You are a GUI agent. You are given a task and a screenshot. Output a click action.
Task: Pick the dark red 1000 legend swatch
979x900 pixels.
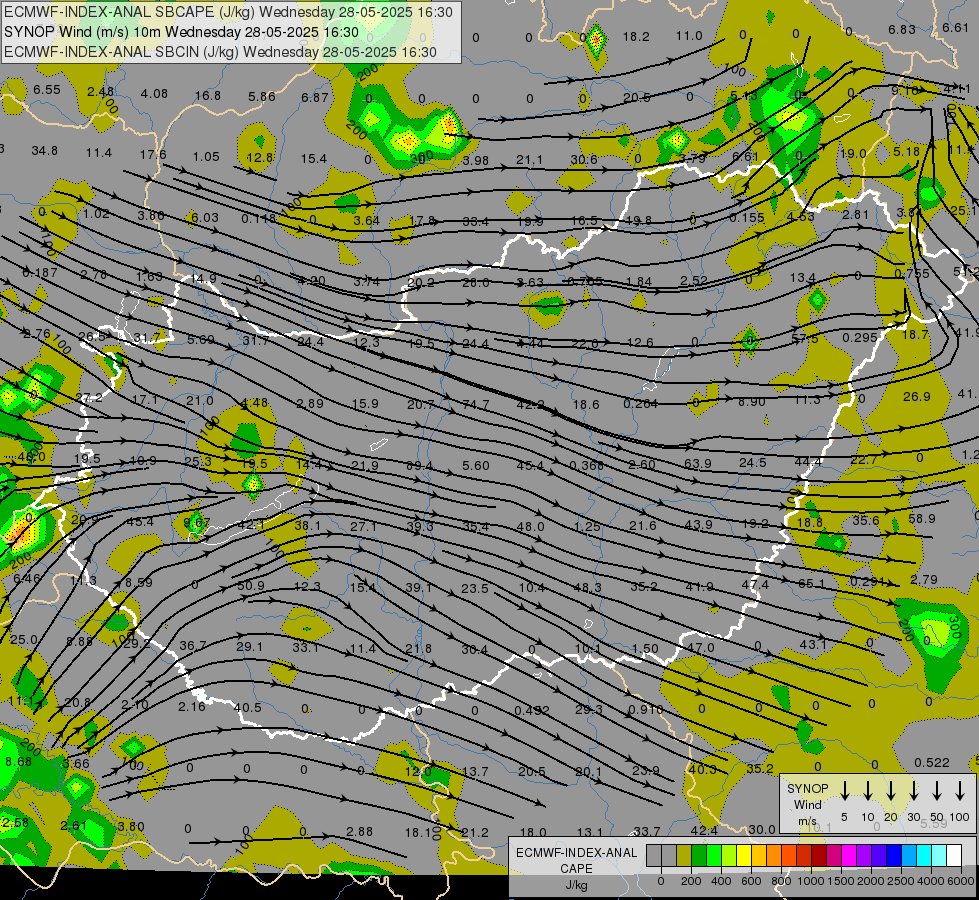[x=819, y=855]
